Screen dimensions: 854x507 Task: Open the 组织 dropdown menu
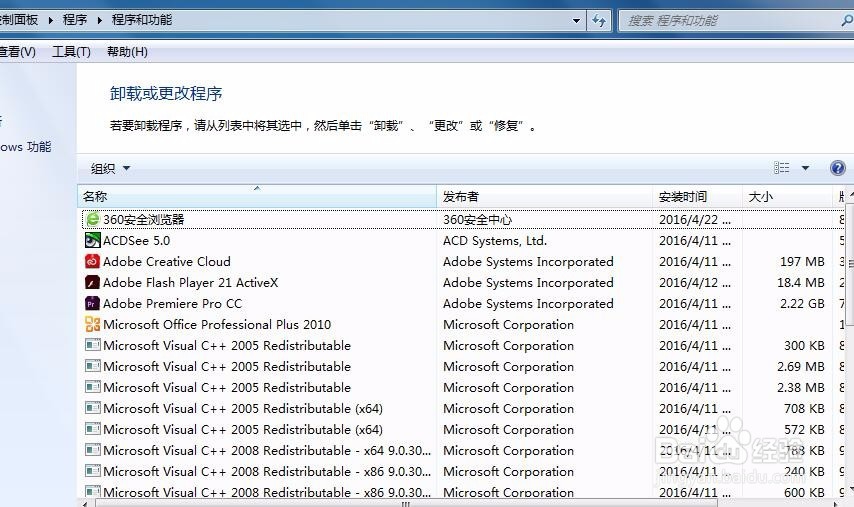[110, 168]
